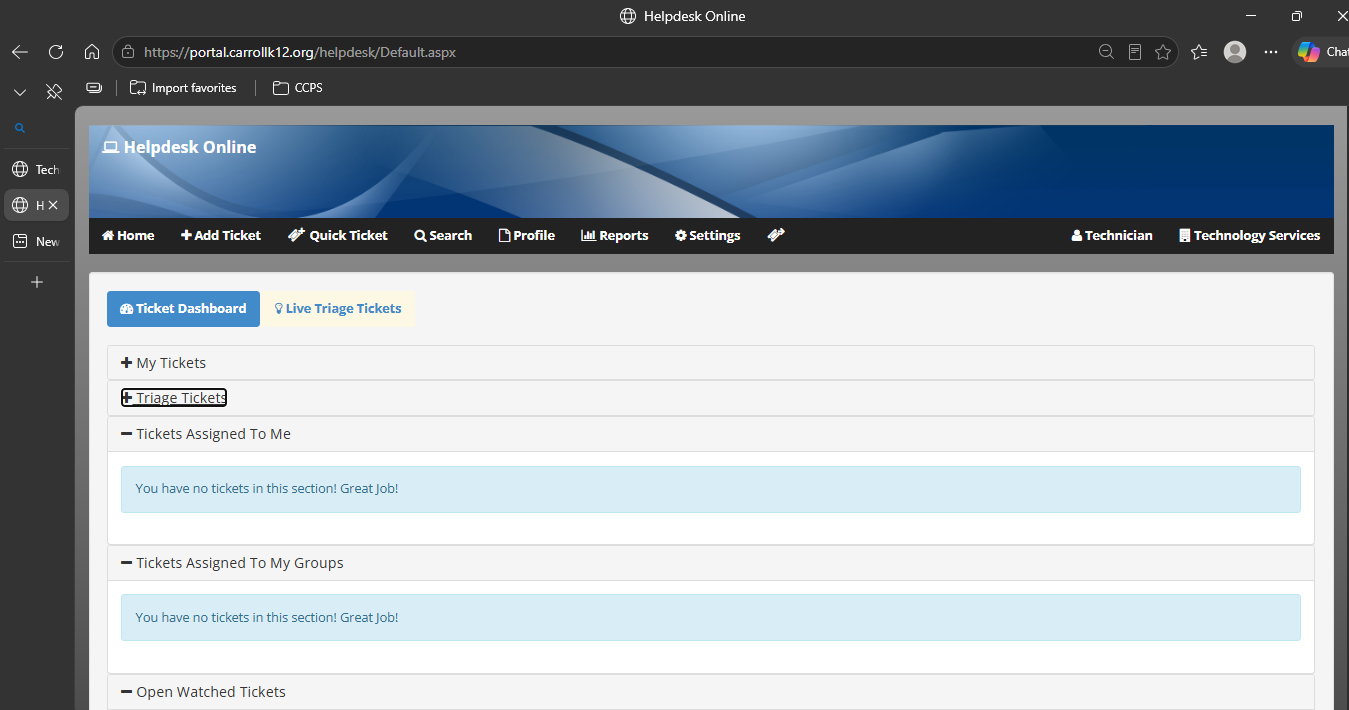Image resolution: width=1349 pixels, height=710 pixels.
Task: Select the Ticket Dashboard tab
Action: pyautogui.click(x=183, y=309)
